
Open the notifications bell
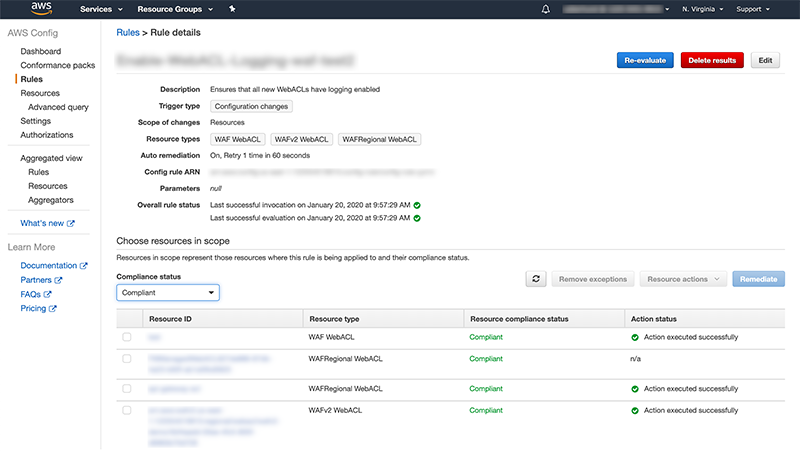coord(545,9)
